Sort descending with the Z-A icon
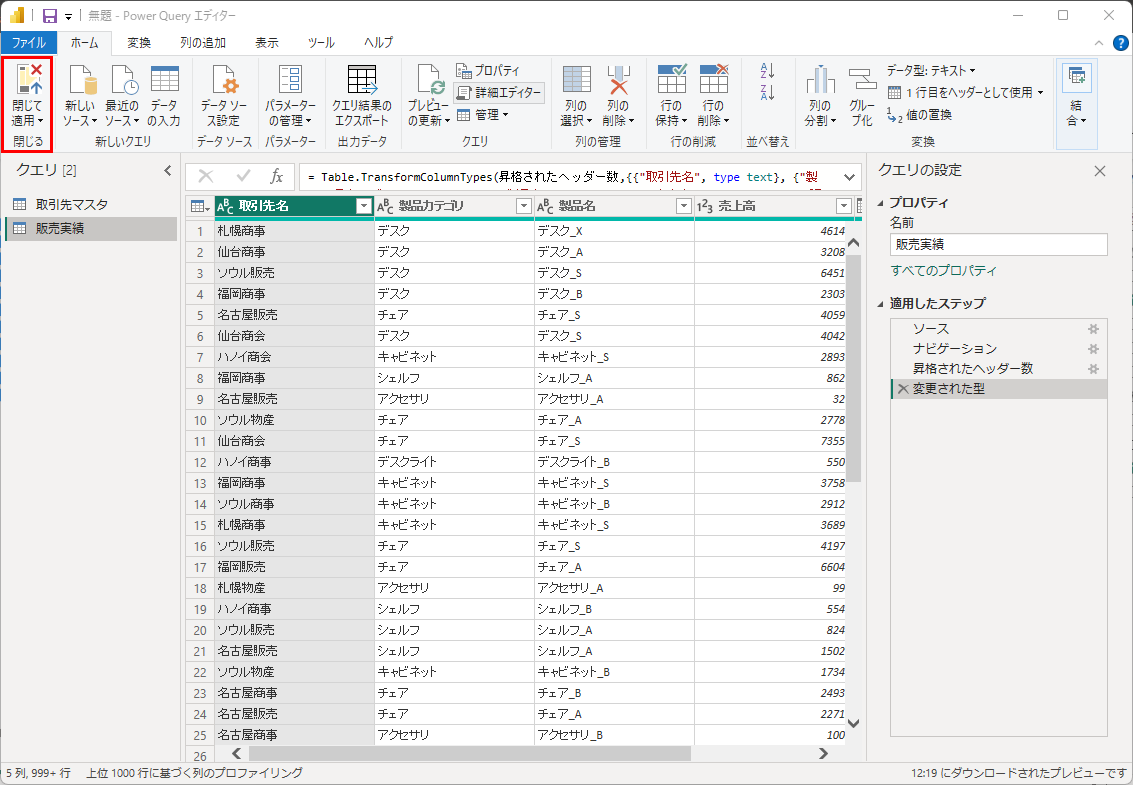 [x=767, y=93]
